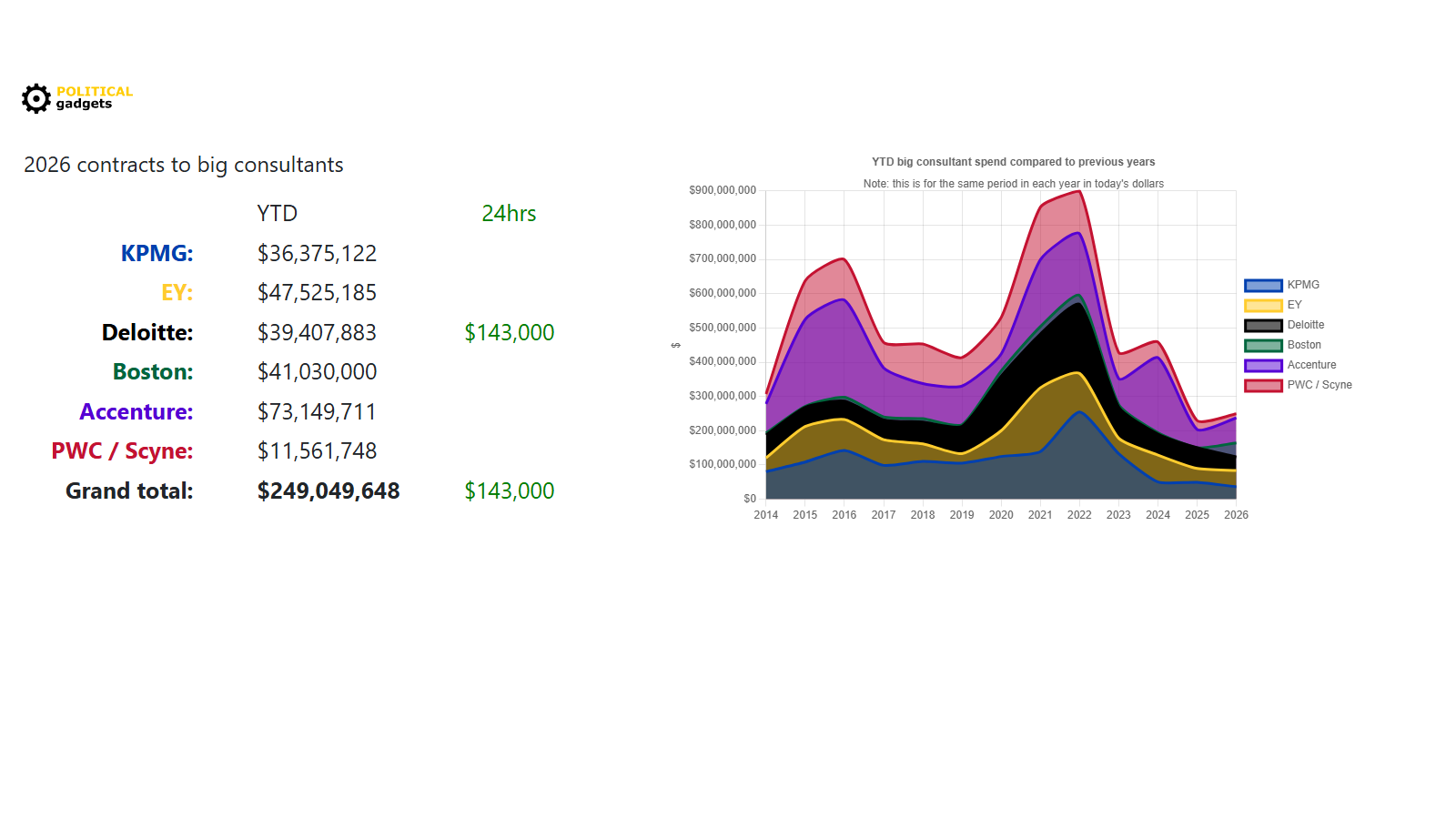Hide PWC / Scyne series via legend label
The width and height of the screenshot is (1456, 819).
(1319, 385)
